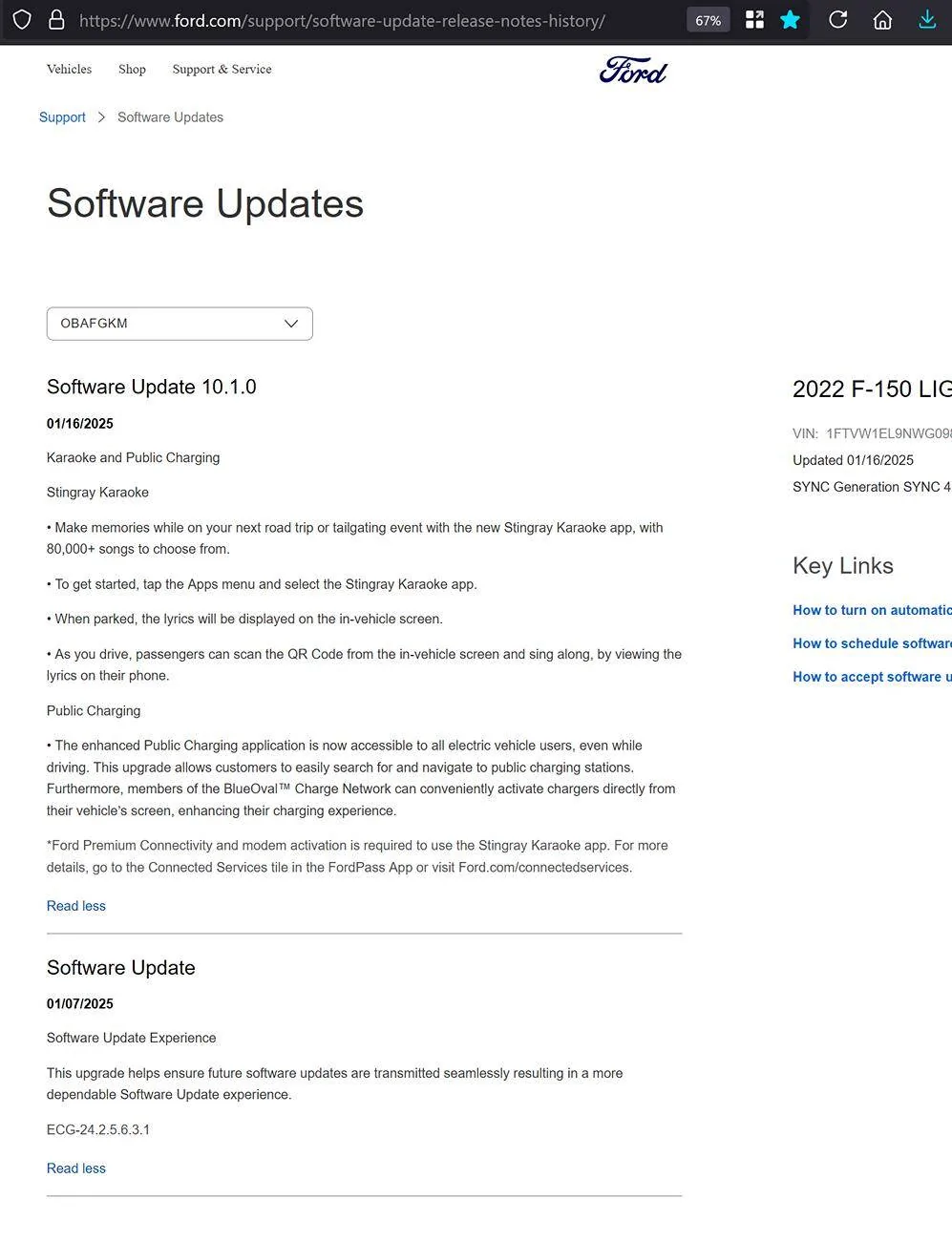Click the Software Updates breadcrumb text
952x1241 pixels.
[170, 117]
